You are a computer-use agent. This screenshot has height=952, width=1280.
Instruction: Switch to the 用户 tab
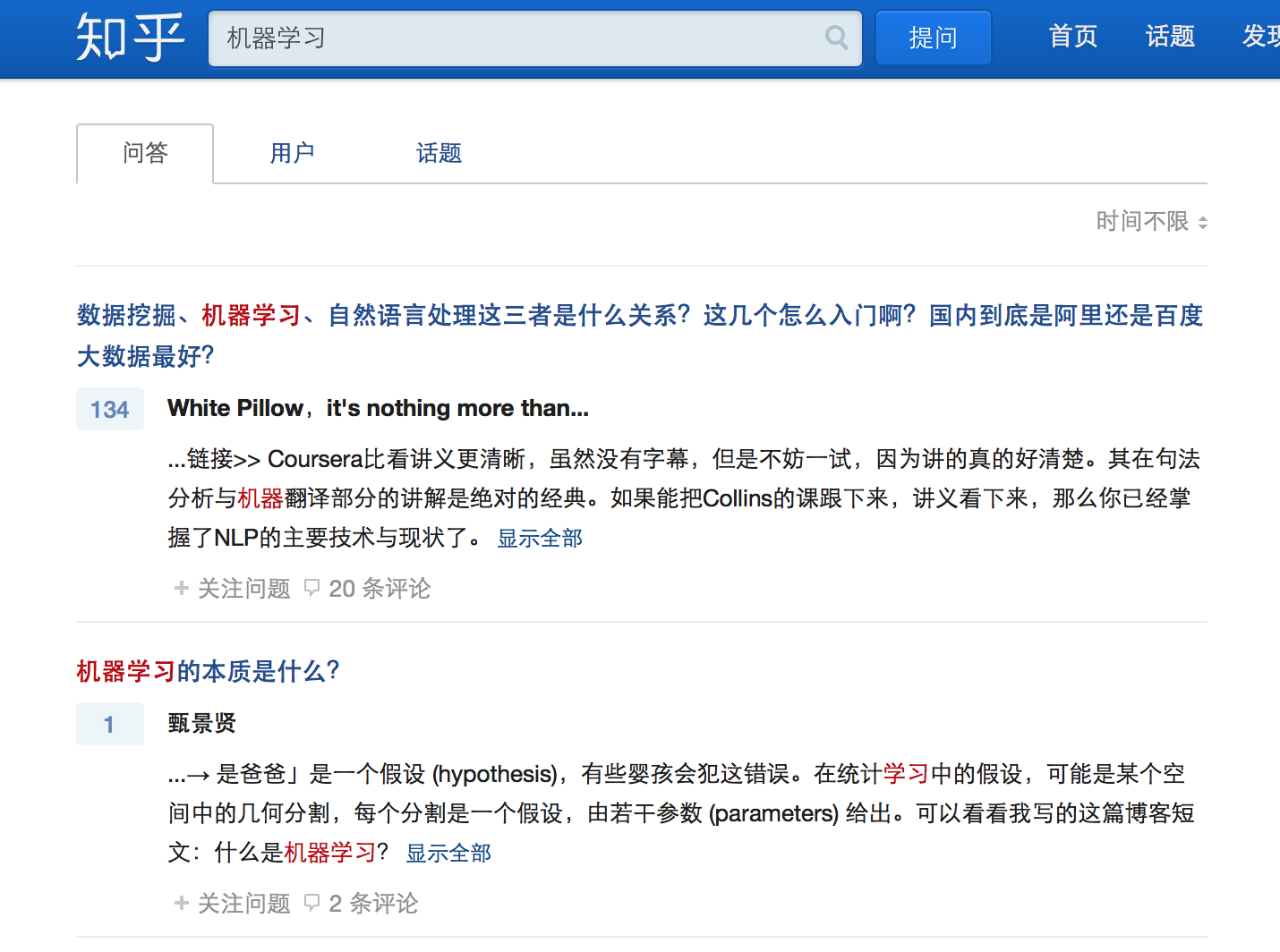click(x=292, y=154)
